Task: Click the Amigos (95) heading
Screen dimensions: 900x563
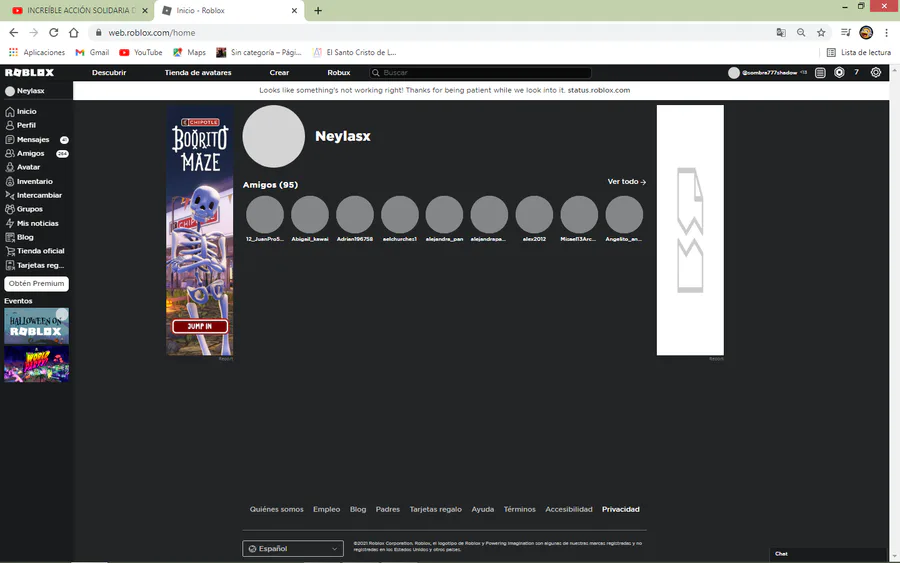Action: point(270,185)
